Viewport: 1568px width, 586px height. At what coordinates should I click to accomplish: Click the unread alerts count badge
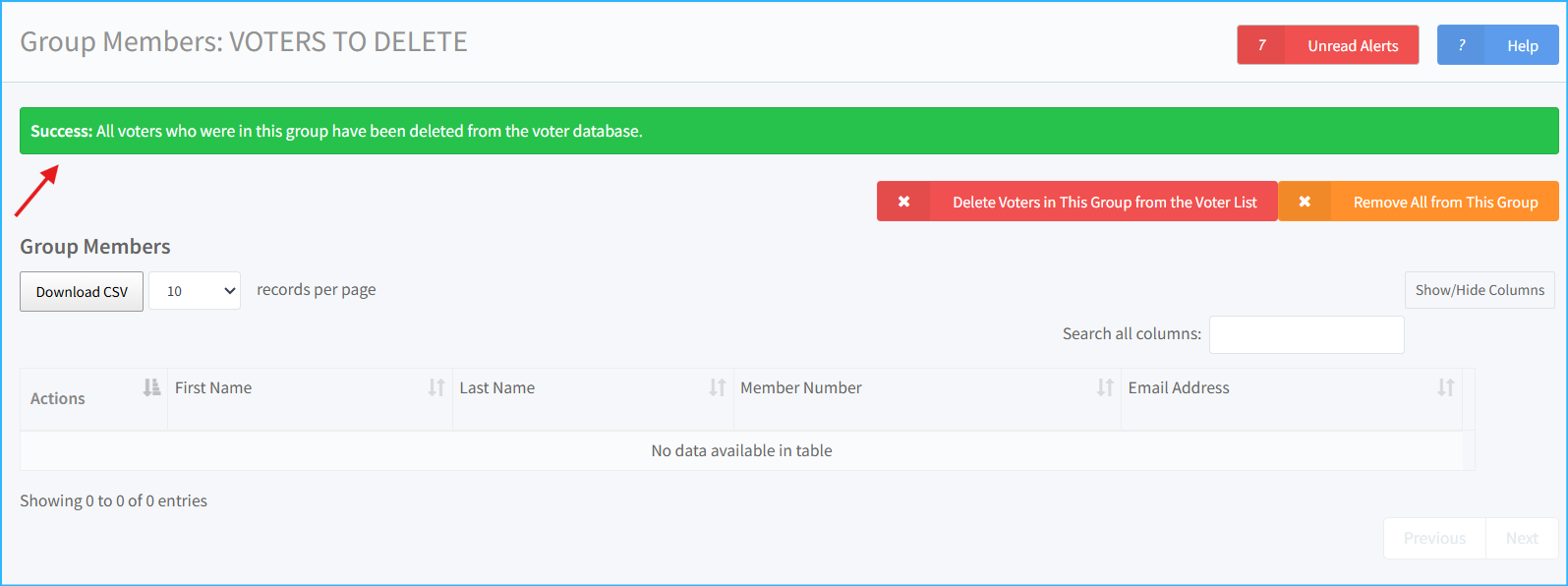pyautogui.click(x=1261, y=45)
